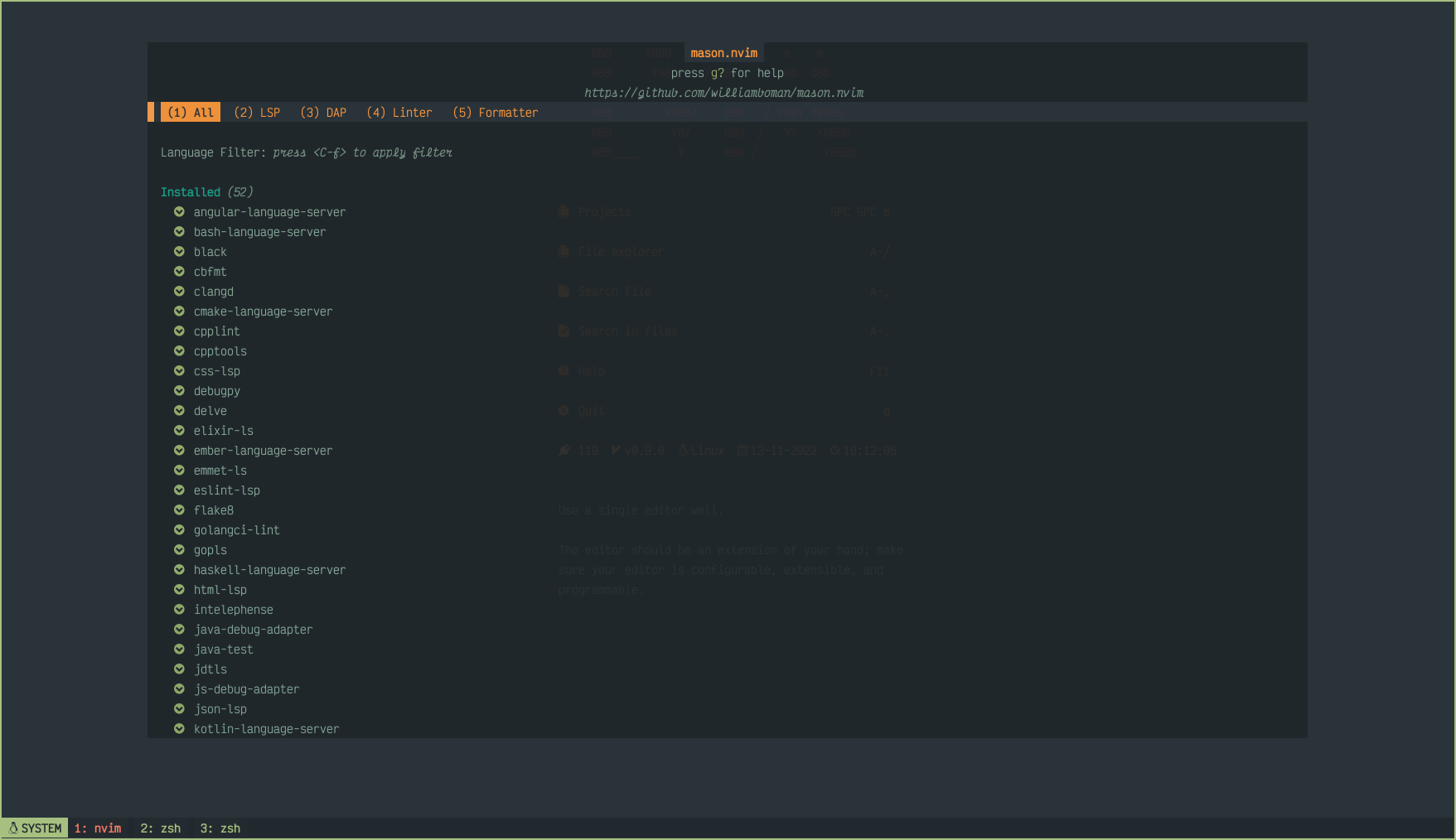
Task: Click the check icon beside ember-language-server
Action: (x=179, y=451)
